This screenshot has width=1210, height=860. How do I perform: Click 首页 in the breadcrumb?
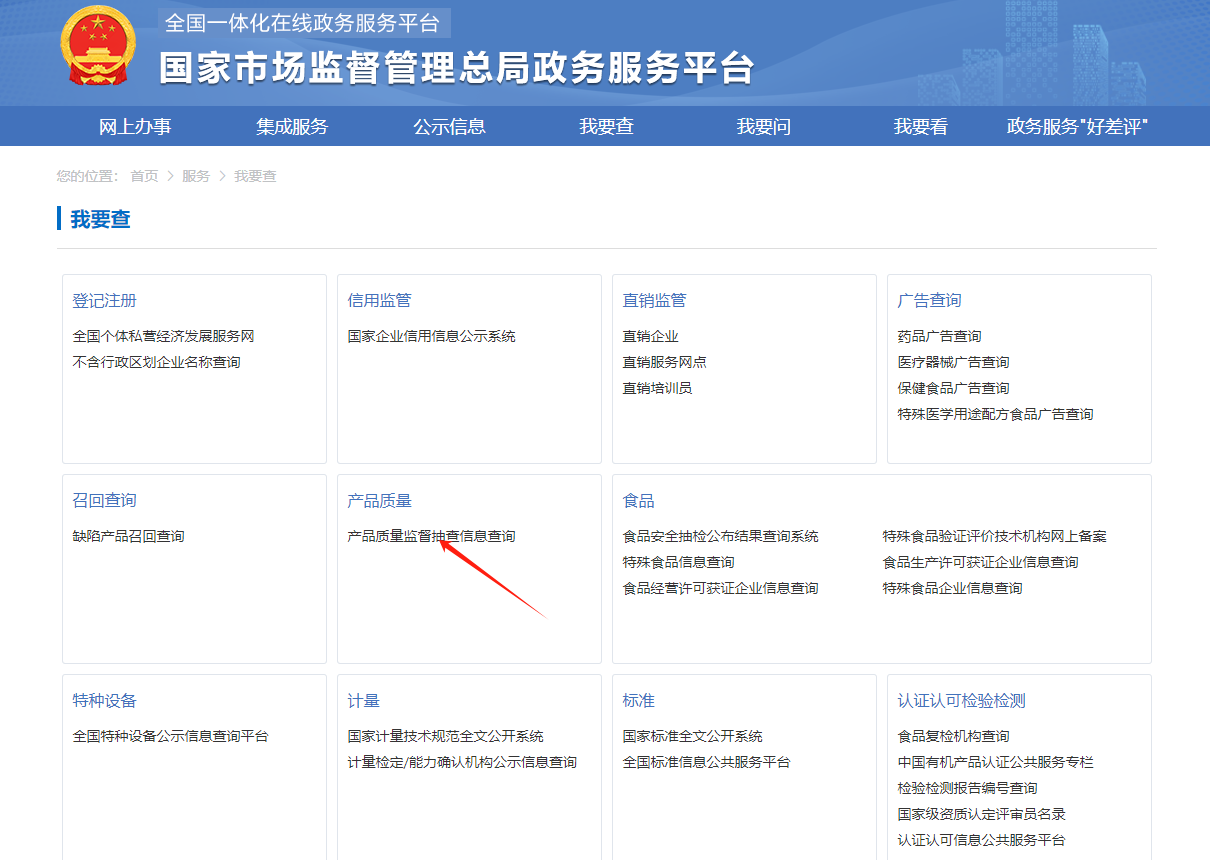click(x=144, y=176)
